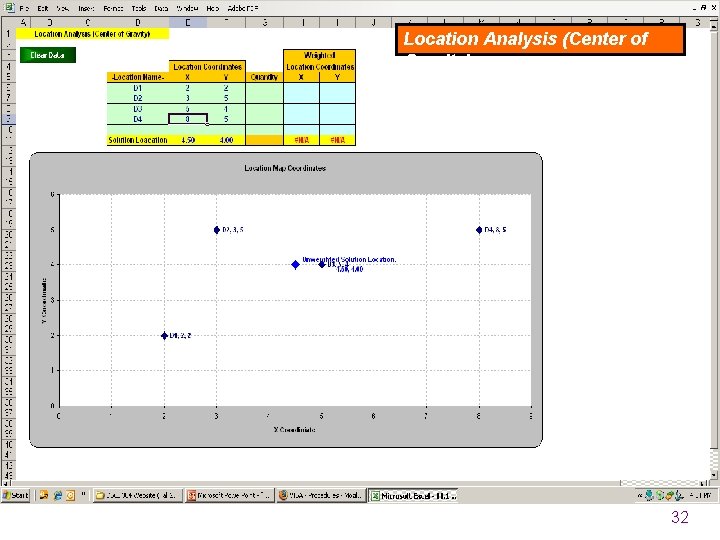Viewport: 720px width, 540px height.
Task: Open the Adobe PDF menu
Action: click(x=243, y=8)
